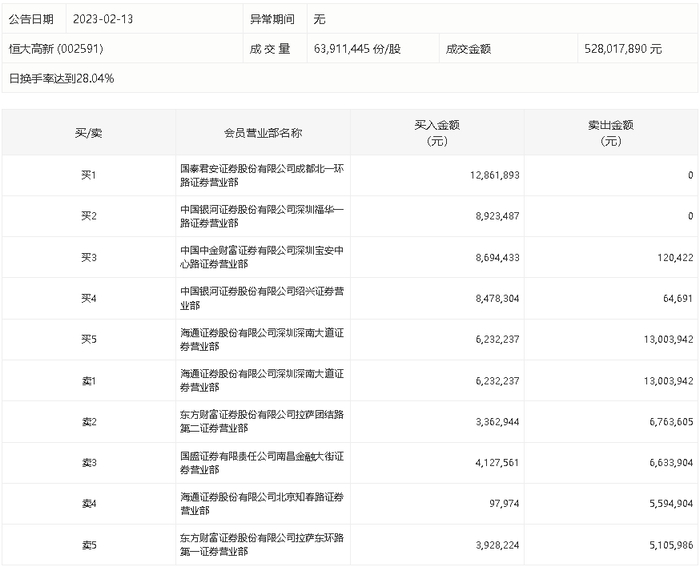Select the 买1 row label
This screenshot has width=700, height=567.
[88, 175]
